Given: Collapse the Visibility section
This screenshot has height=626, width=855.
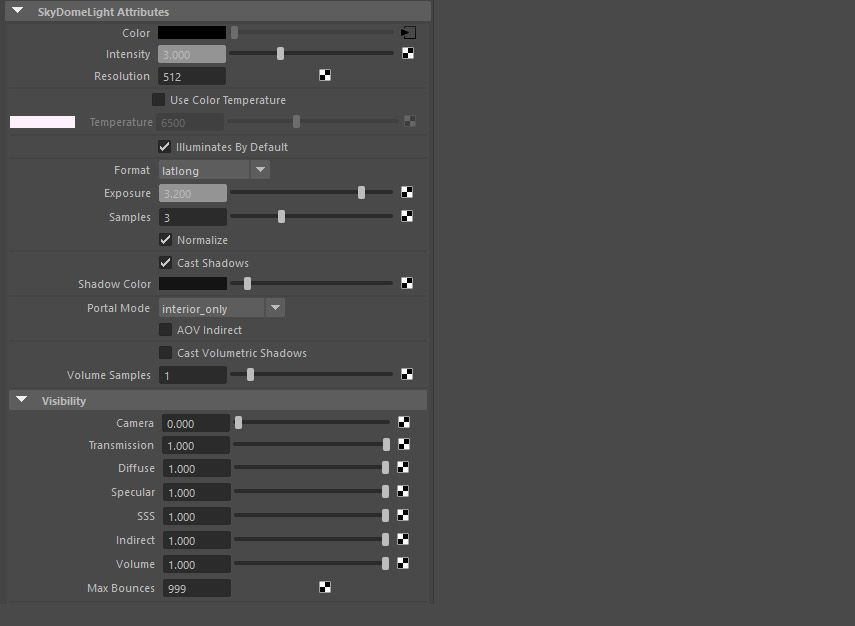Looking at the screenshot, I should coord(22,400).
